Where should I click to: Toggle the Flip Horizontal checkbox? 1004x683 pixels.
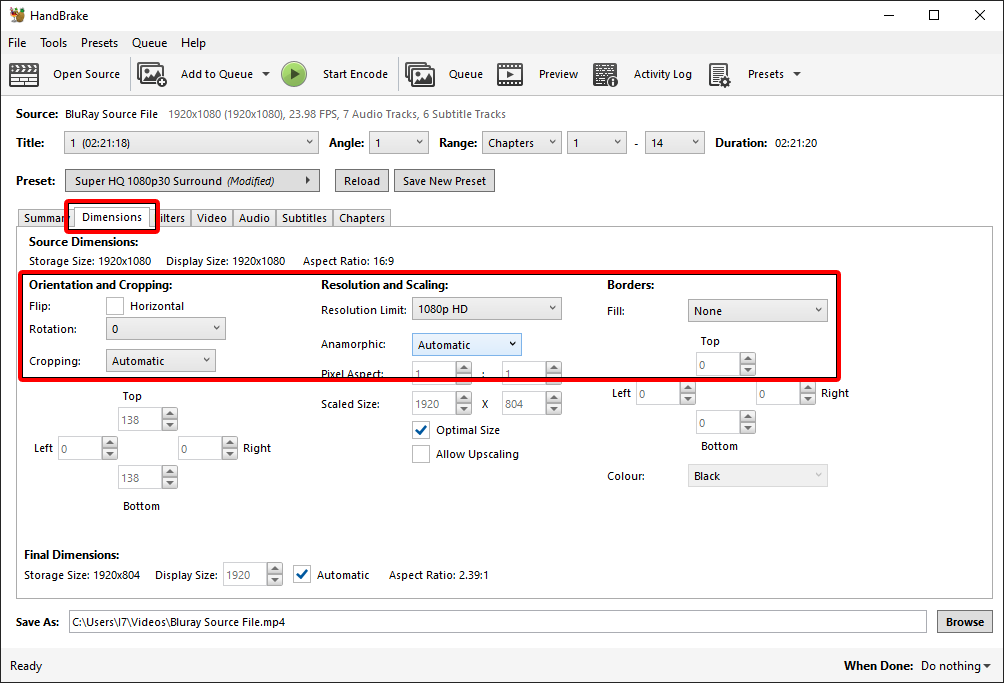click(115, 306)
